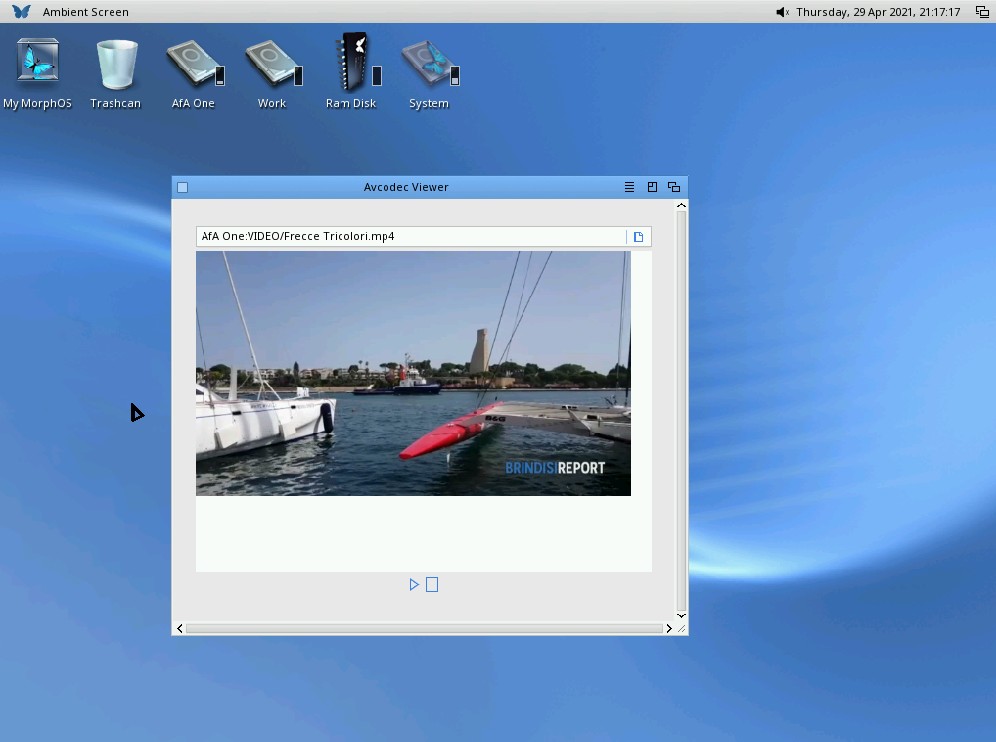This screenshot has height=742, width=996.
Task: Open the file chooser beside the path field
Action: [x=638, y=237]
